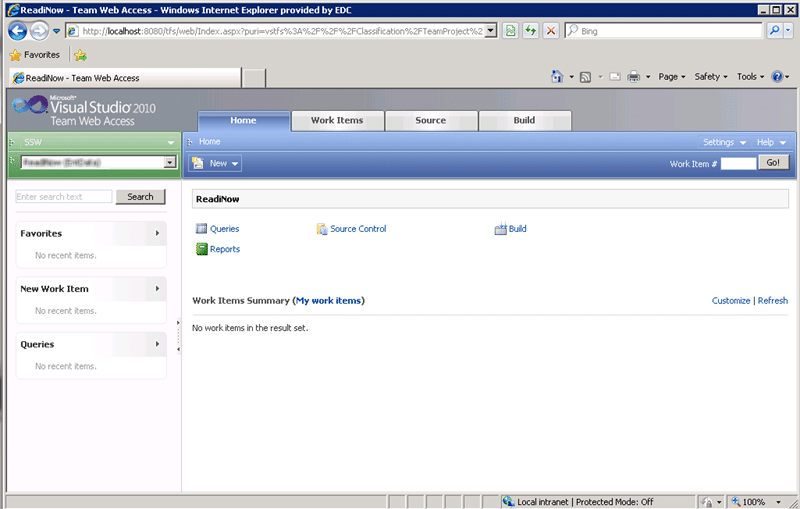Refresh the page with the green arrows icon
The image size is (800, 509).
click(531, 31)
